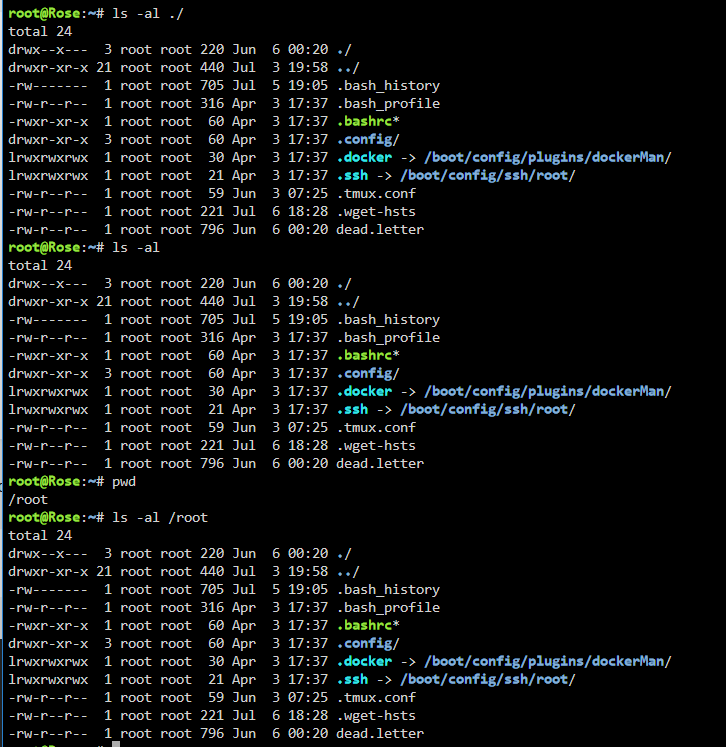
Task: Click the 'ls -al /root' command text
Action: coord(160,518)
